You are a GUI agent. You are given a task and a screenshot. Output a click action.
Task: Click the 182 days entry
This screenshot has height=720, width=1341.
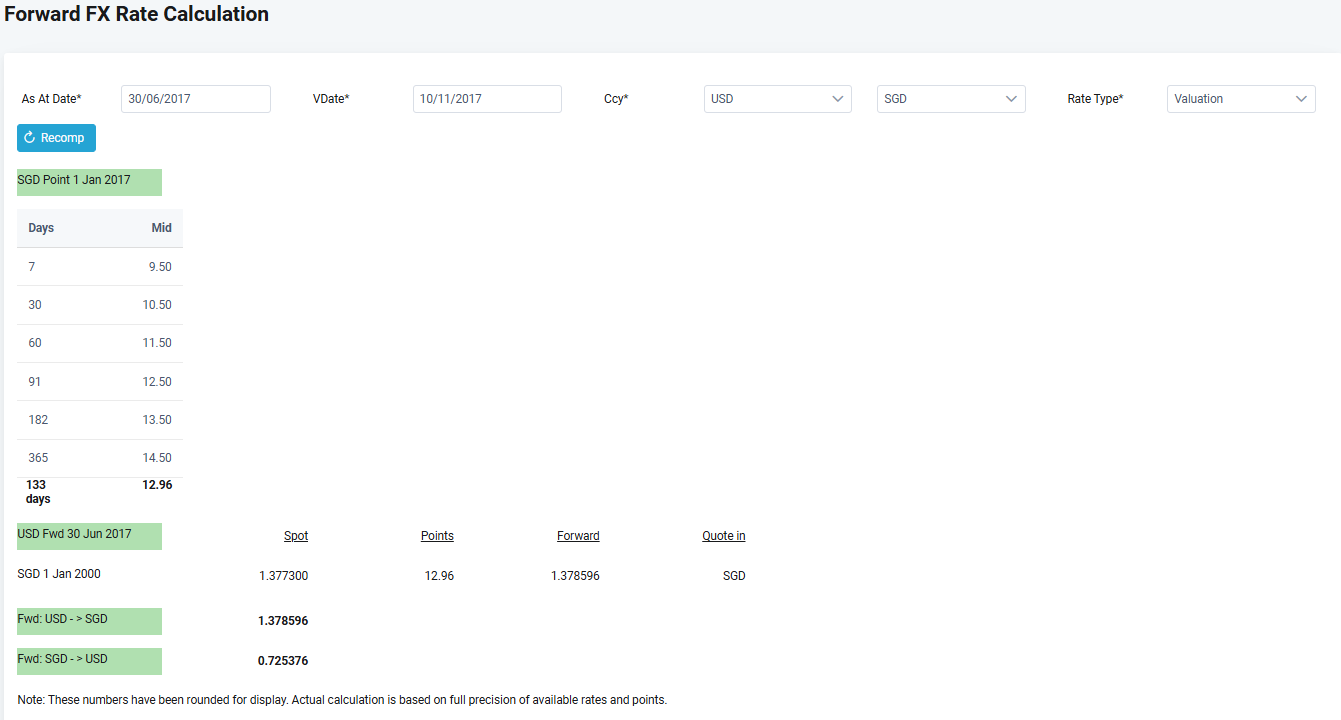38,420
